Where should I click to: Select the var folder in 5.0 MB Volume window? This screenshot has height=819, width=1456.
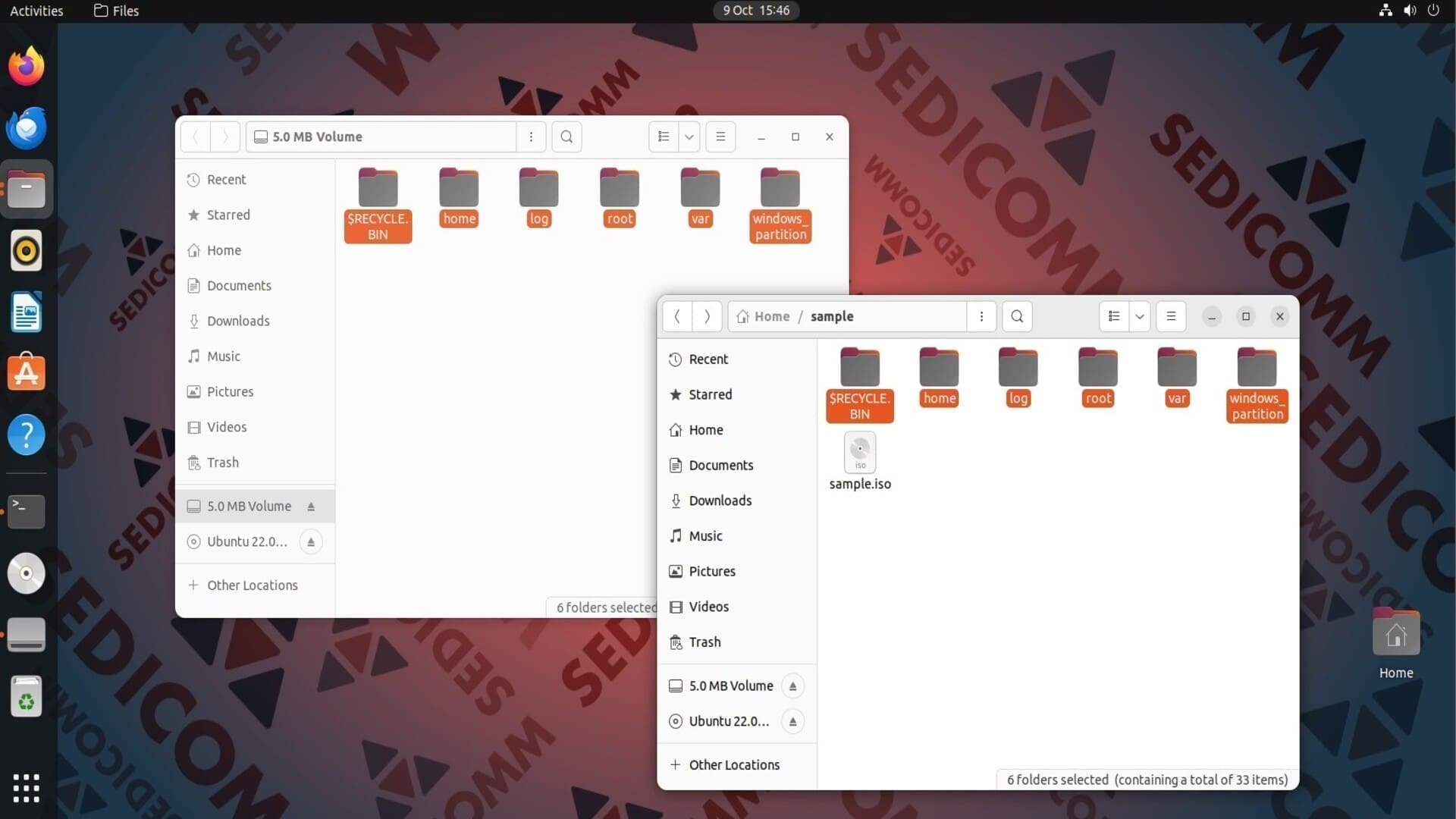(700, 197)
